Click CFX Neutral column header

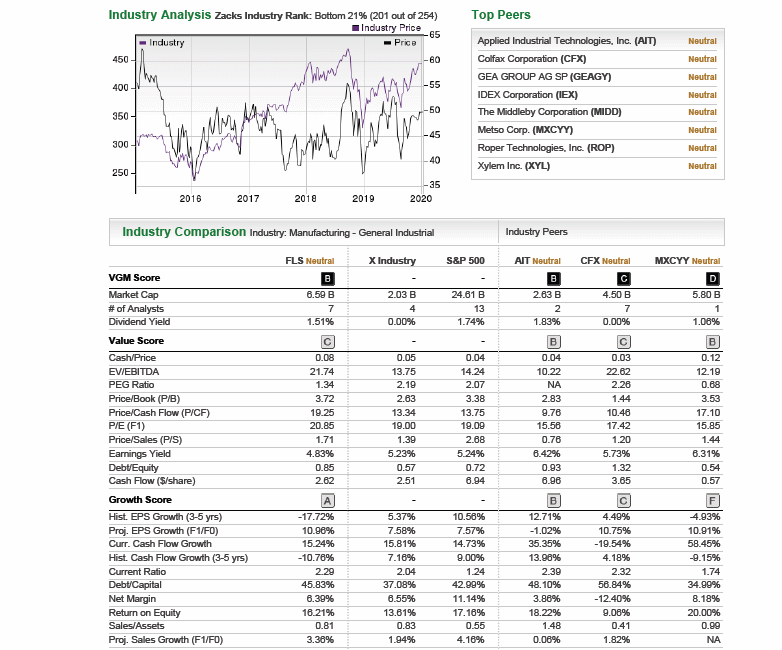tap(605, 261)
